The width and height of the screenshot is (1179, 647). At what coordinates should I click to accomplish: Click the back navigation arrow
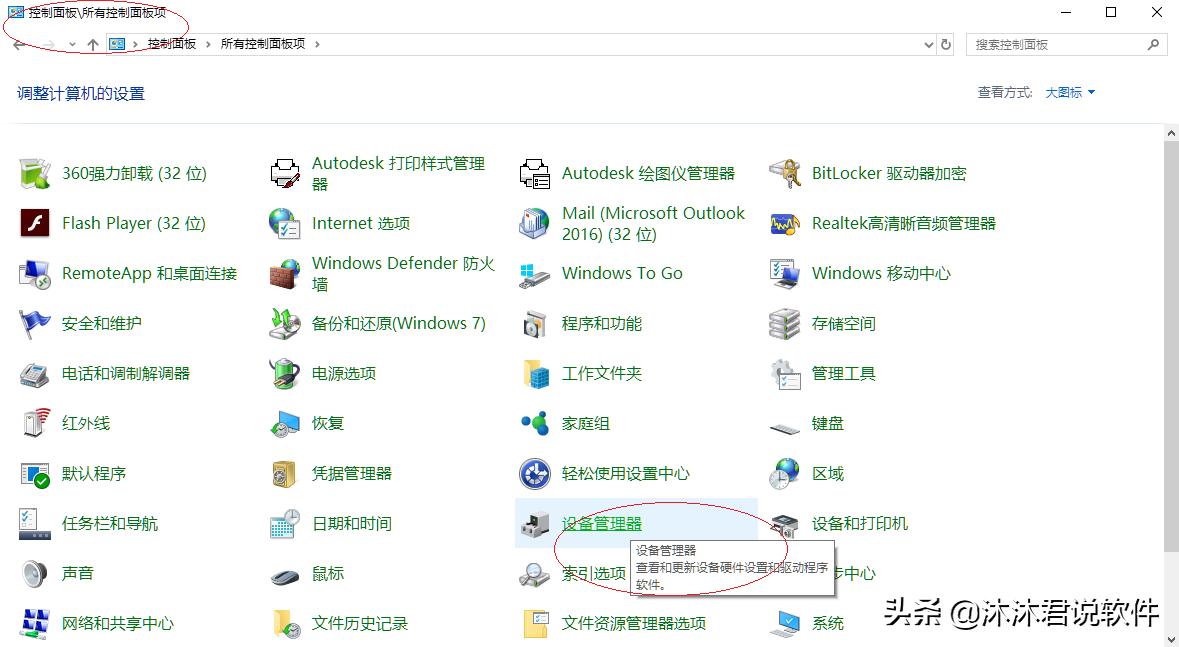pyautogui.click(x=17, y=44)
